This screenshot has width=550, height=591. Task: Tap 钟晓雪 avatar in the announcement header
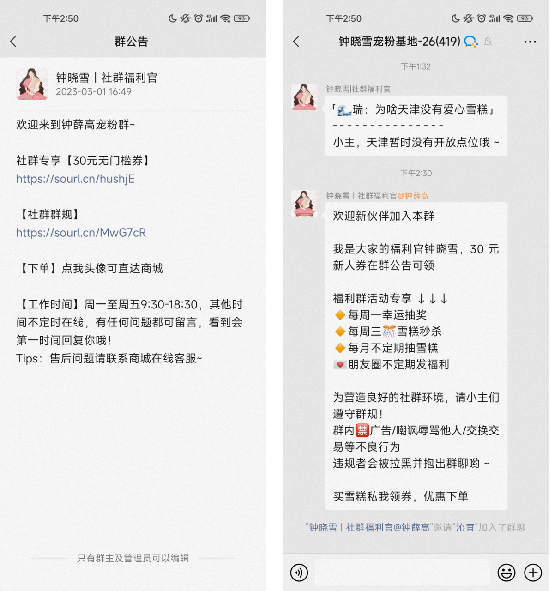tap(32, 84)
